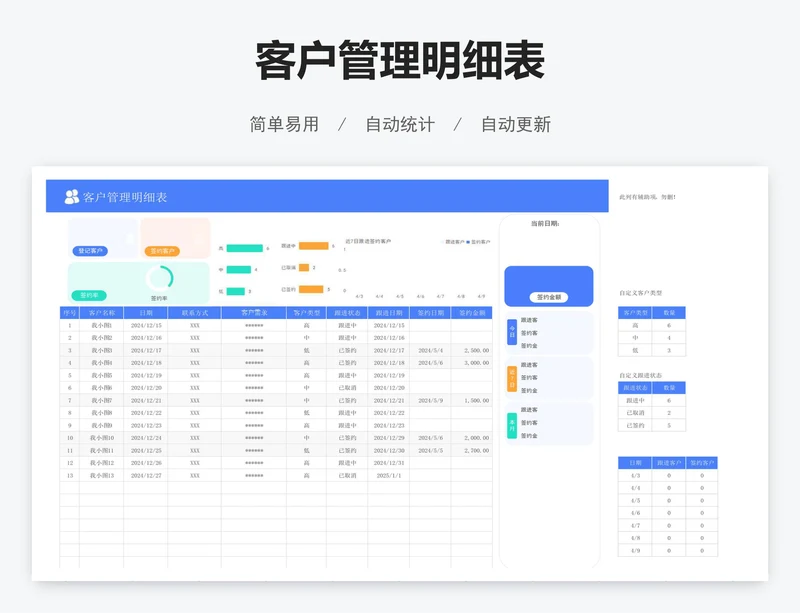Select the teal 本月 side tab

coord(512,425)
